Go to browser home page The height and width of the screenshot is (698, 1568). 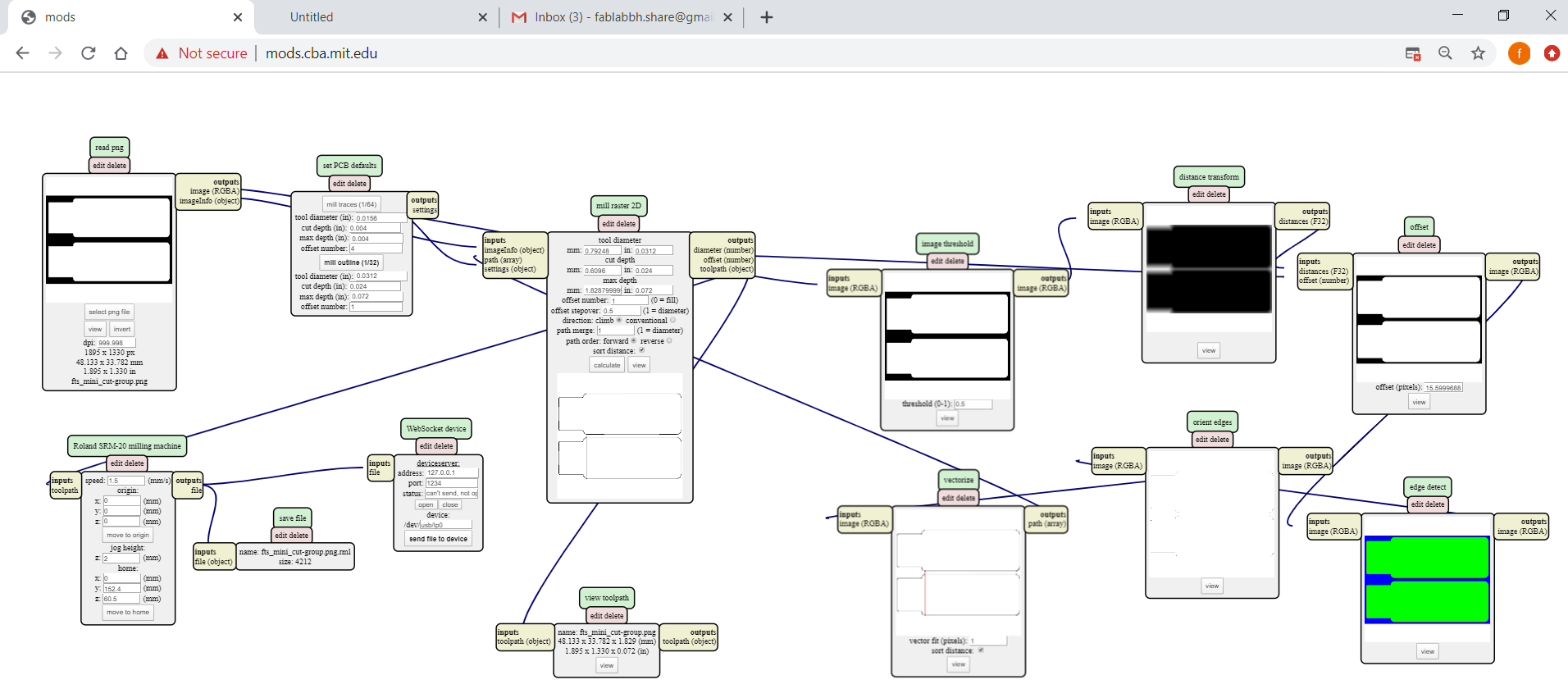click(x=121, y=53)
